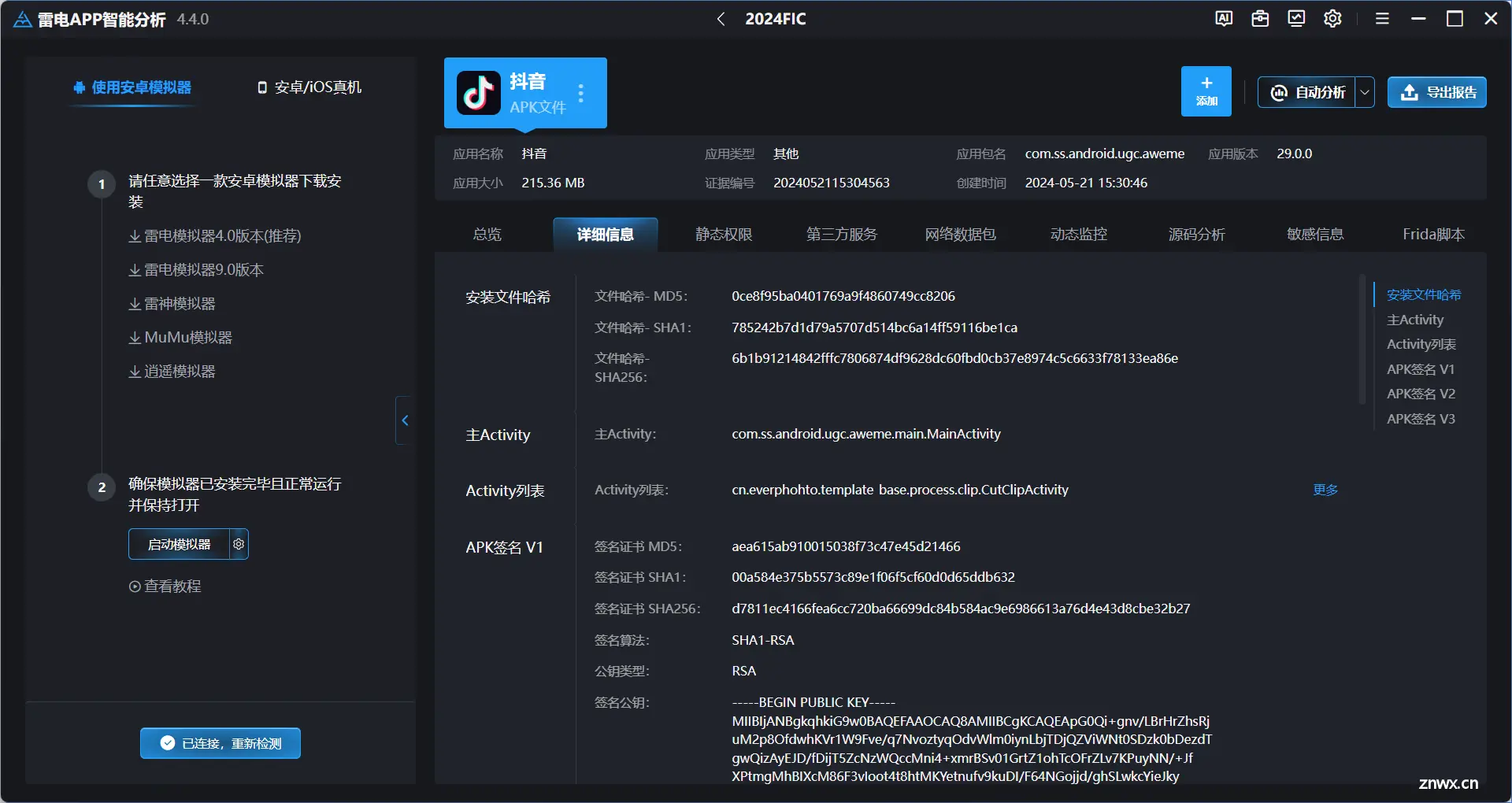The height and width of the screenshot is (803, 1512).
Task: Jump to APK签名 V2 in side index
Action: pos(1421,394)
